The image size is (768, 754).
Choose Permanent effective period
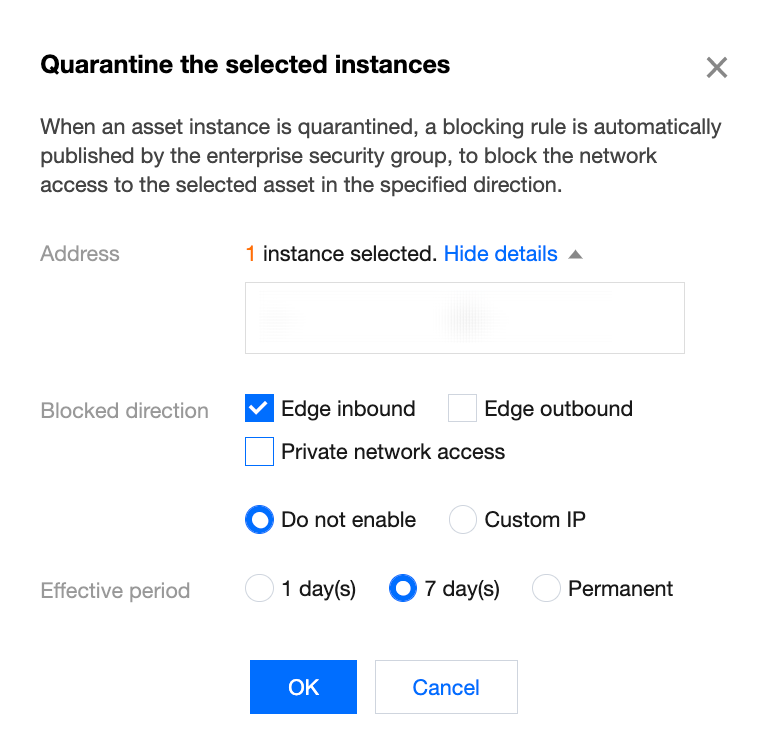tap(546, 589)
